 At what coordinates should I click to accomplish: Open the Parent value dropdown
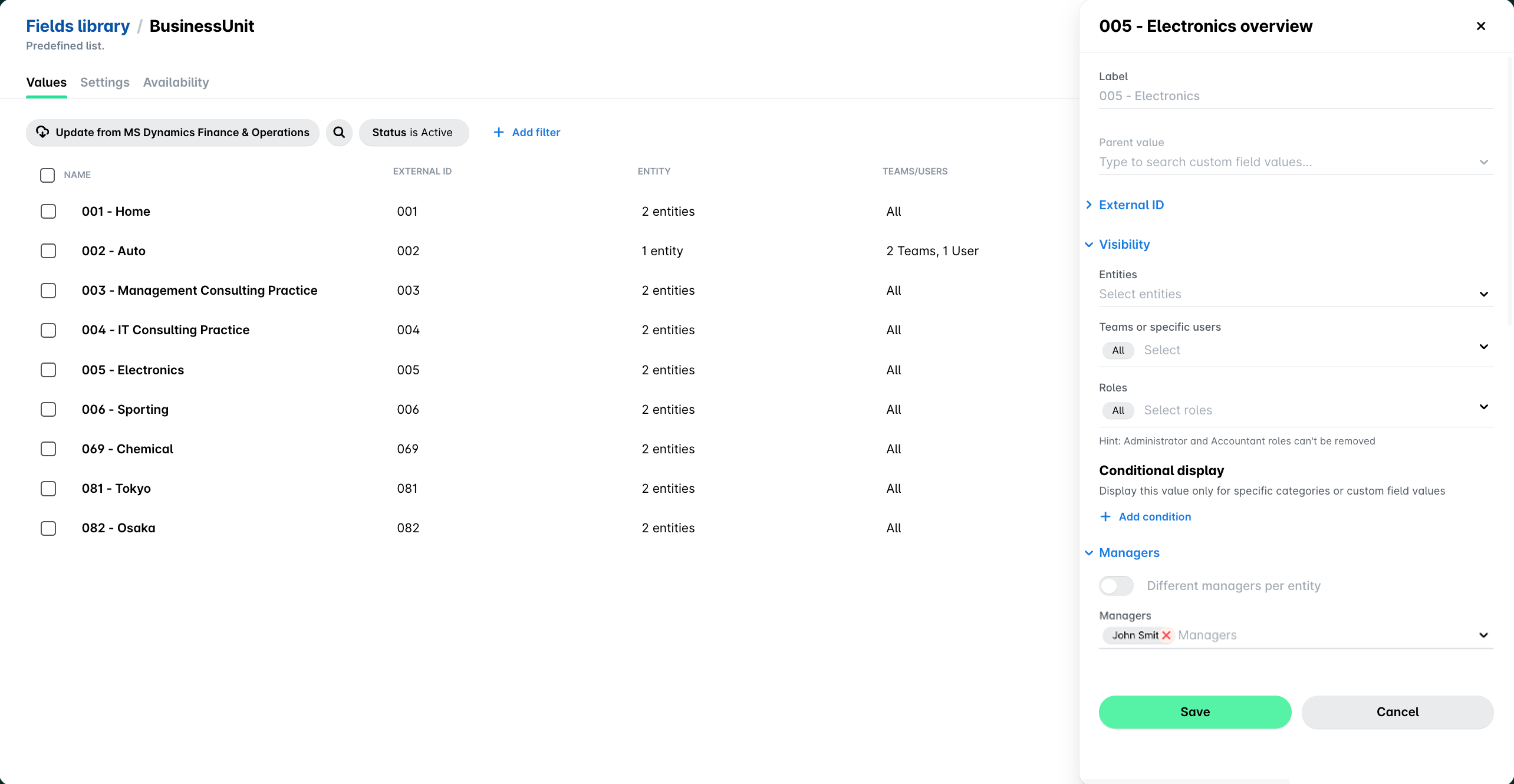1296,162
